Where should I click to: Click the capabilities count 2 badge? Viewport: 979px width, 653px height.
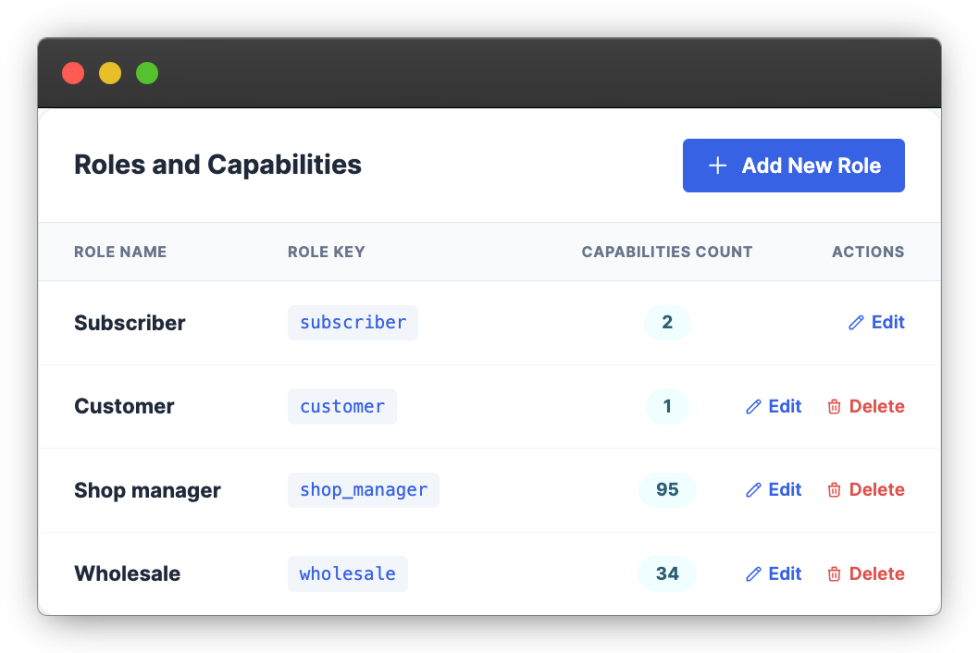coord(667,322)
